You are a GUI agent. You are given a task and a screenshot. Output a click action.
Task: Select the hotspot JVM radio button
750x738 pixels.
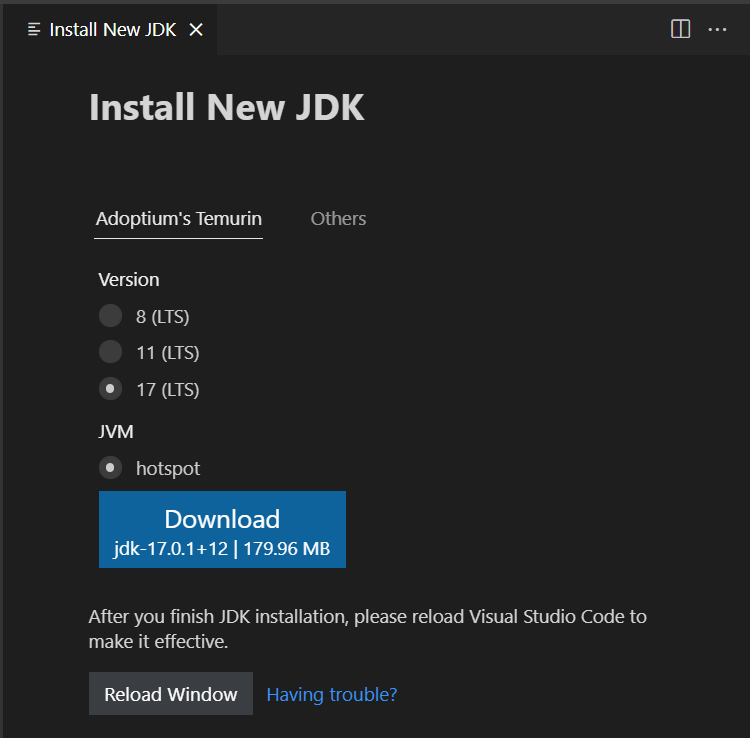click(x=110, y=468)
